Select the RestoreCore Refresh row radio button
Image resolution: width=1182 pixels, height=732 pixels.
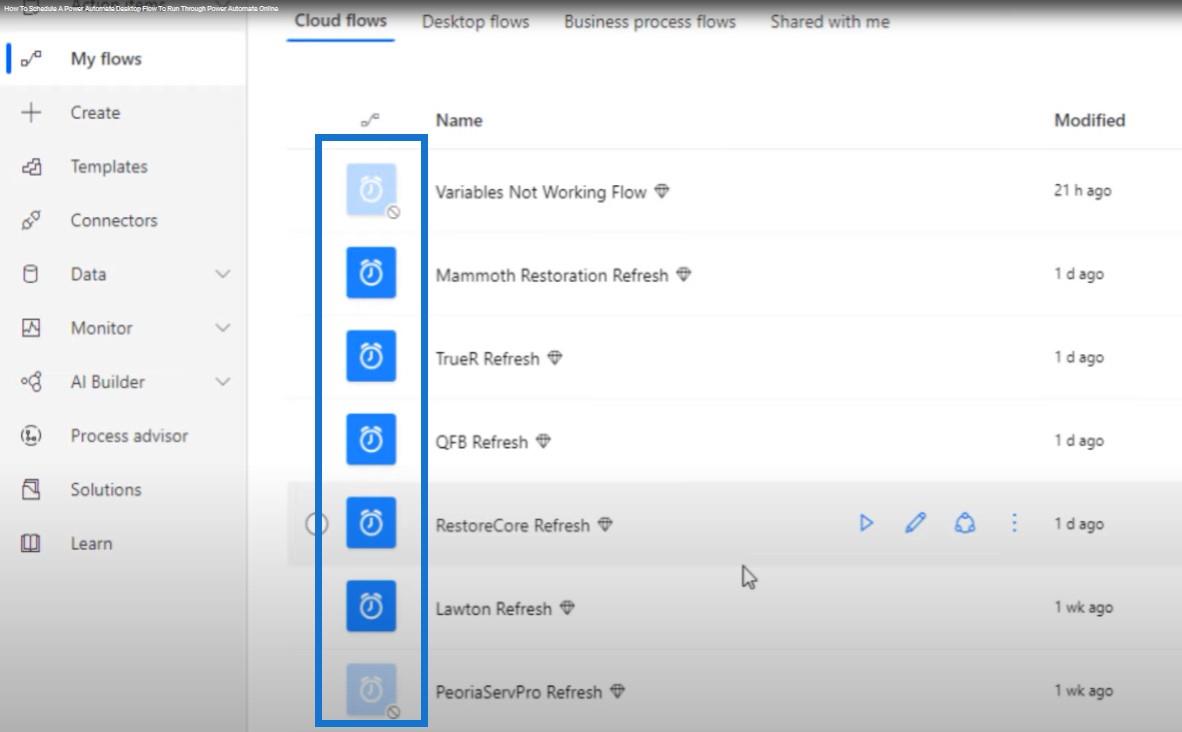click(316, 524)
